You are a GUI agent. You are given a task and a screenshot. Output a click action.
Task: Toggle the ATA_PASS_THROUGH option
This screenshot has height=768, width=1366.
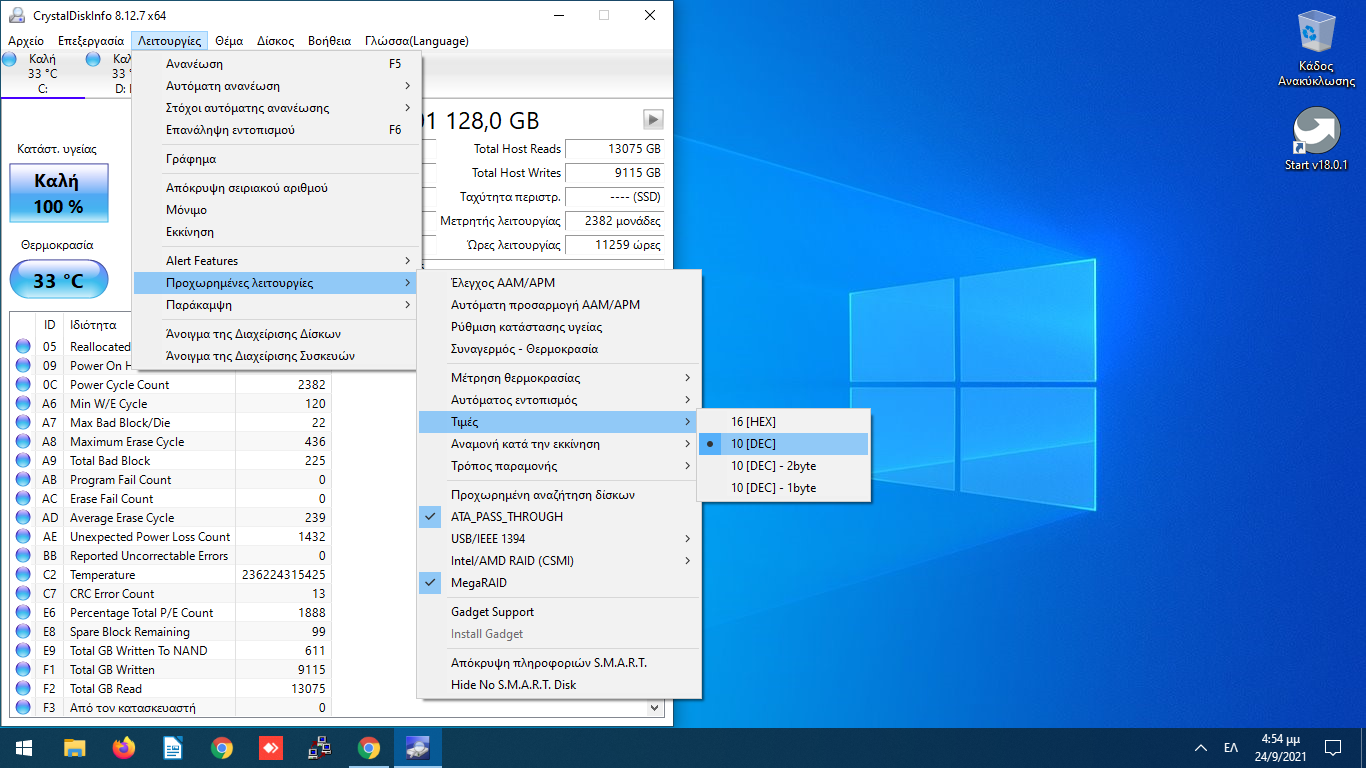pyautogui.click(x=559, y=517)
